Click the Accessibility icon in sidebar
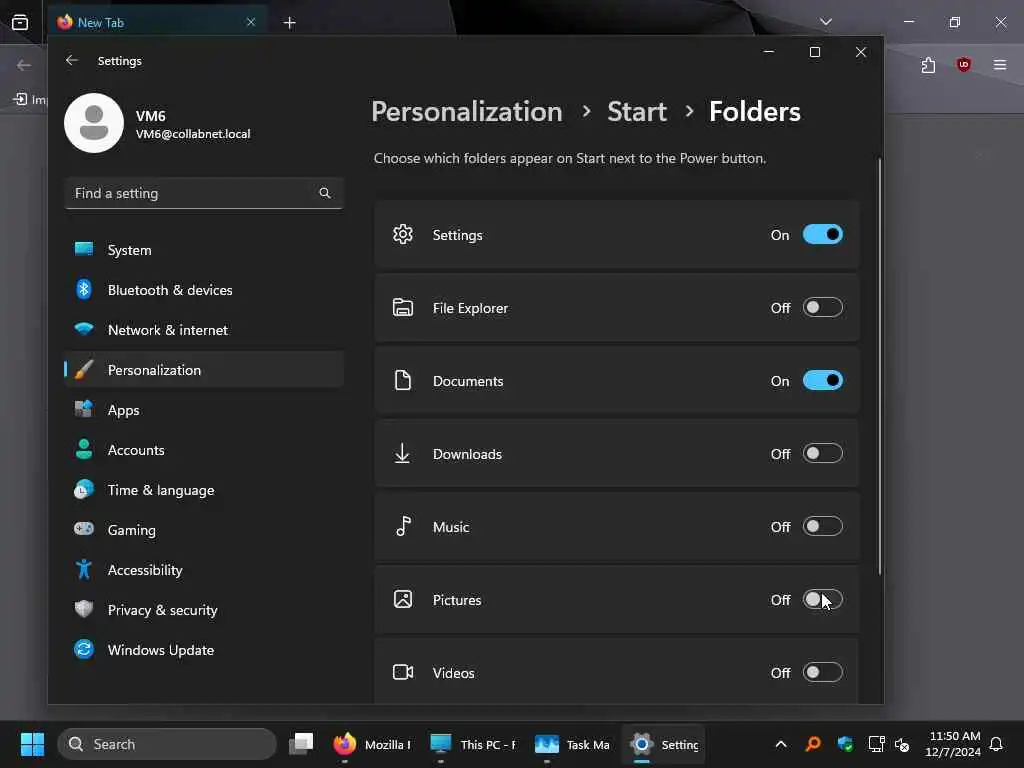Screen dimensions: 1024x768 pos(84,570)
